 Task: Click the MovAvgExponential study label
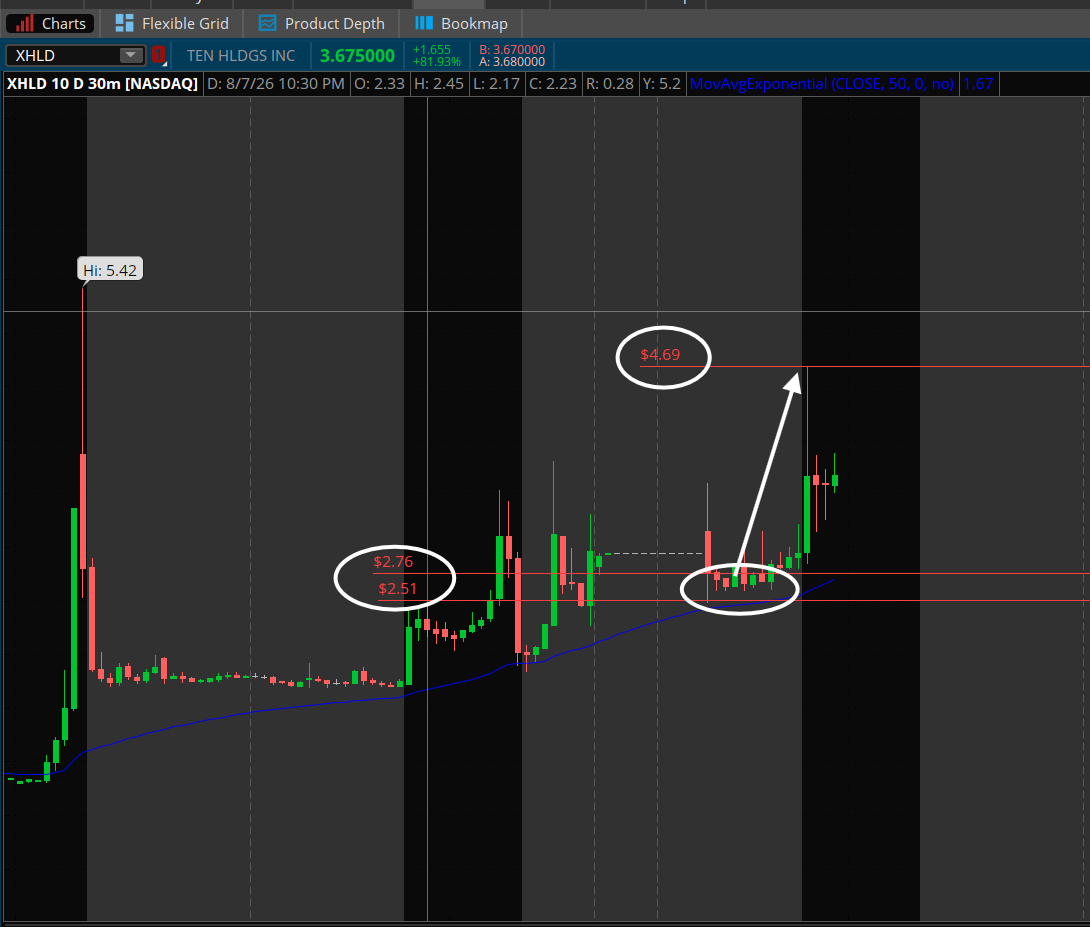pyautogui.click(x=822, y=84)
